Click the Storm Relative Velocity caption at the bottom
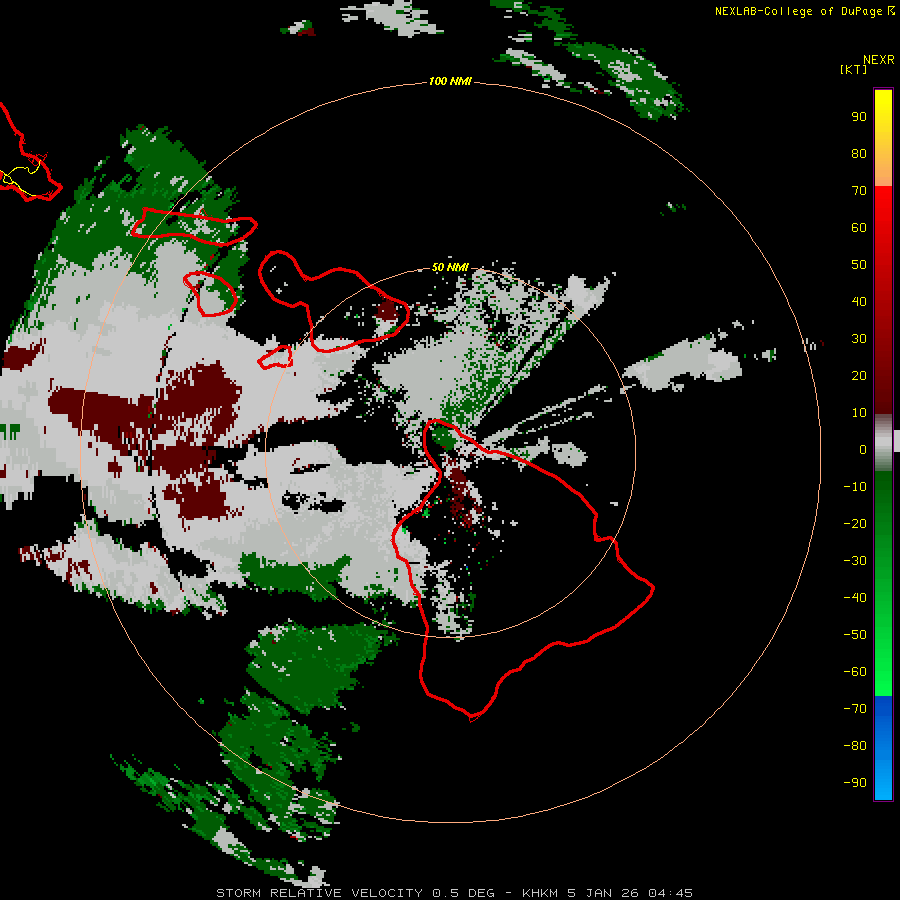The height and width of the screenshot is (900, 900). pos(454,893)
